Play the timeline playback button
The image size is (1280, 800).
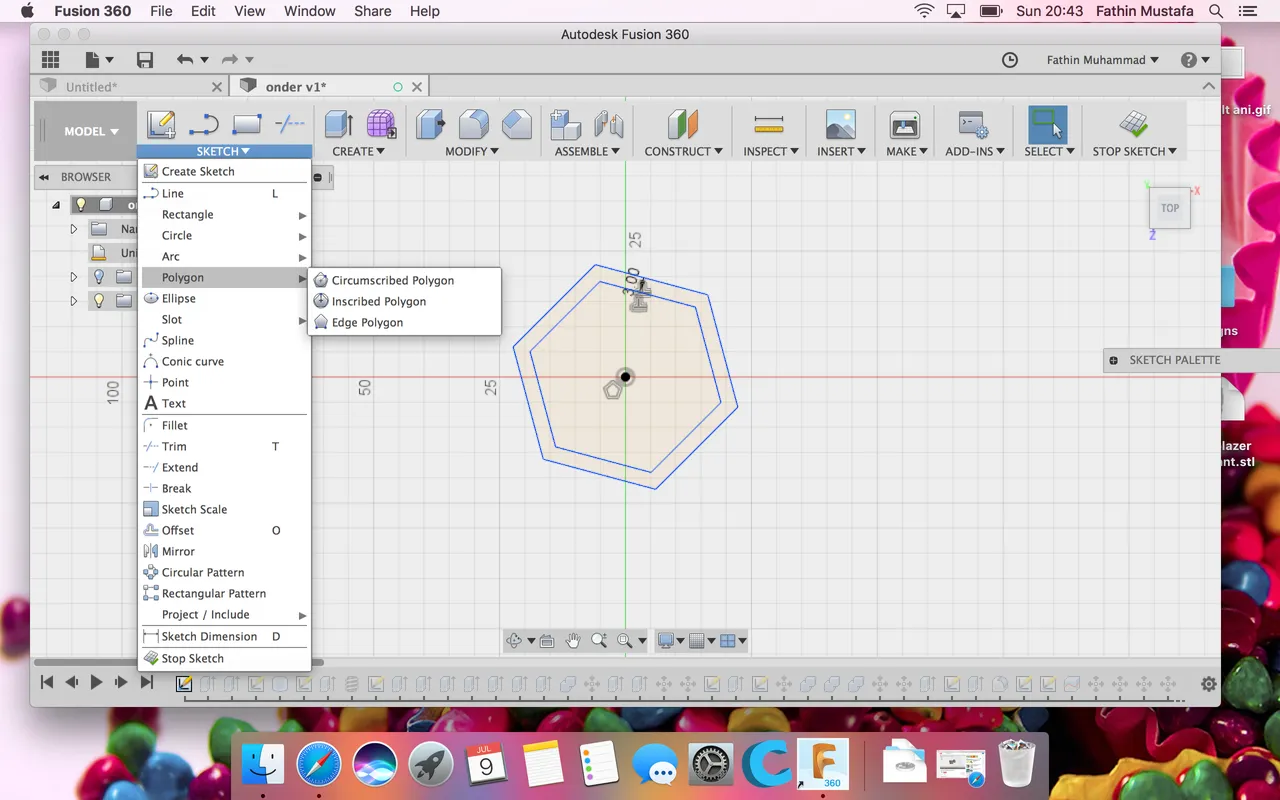point(97,682)
